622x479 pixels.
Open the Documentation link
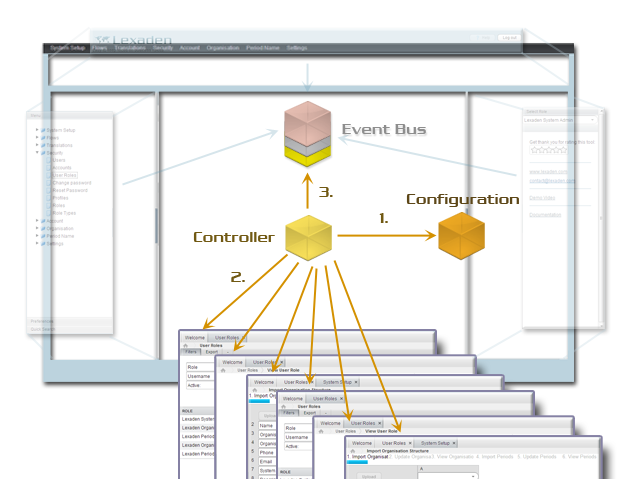(x=545, y=215)
